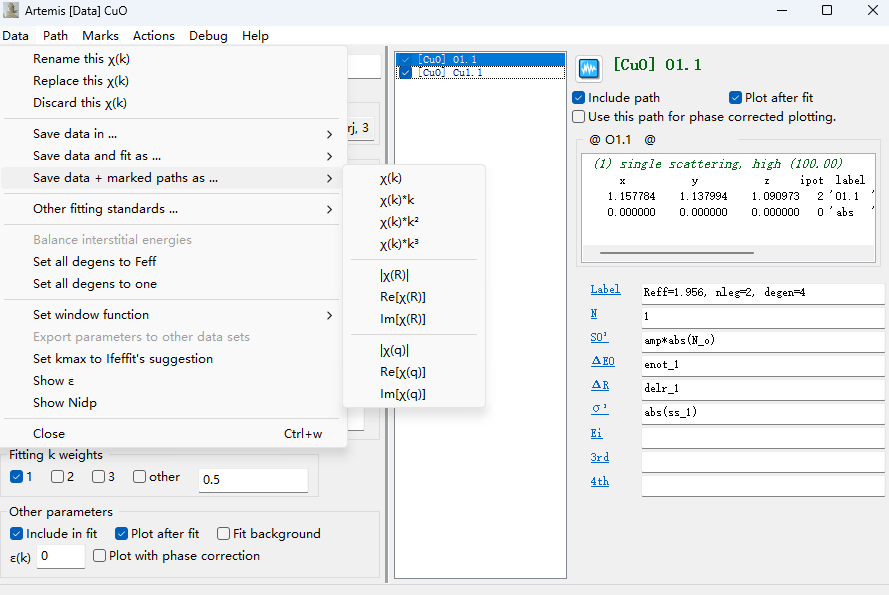Click the Artemis app icon in title bar
Viewport: 889px width, 595px height.
click(x=11, y=10)
